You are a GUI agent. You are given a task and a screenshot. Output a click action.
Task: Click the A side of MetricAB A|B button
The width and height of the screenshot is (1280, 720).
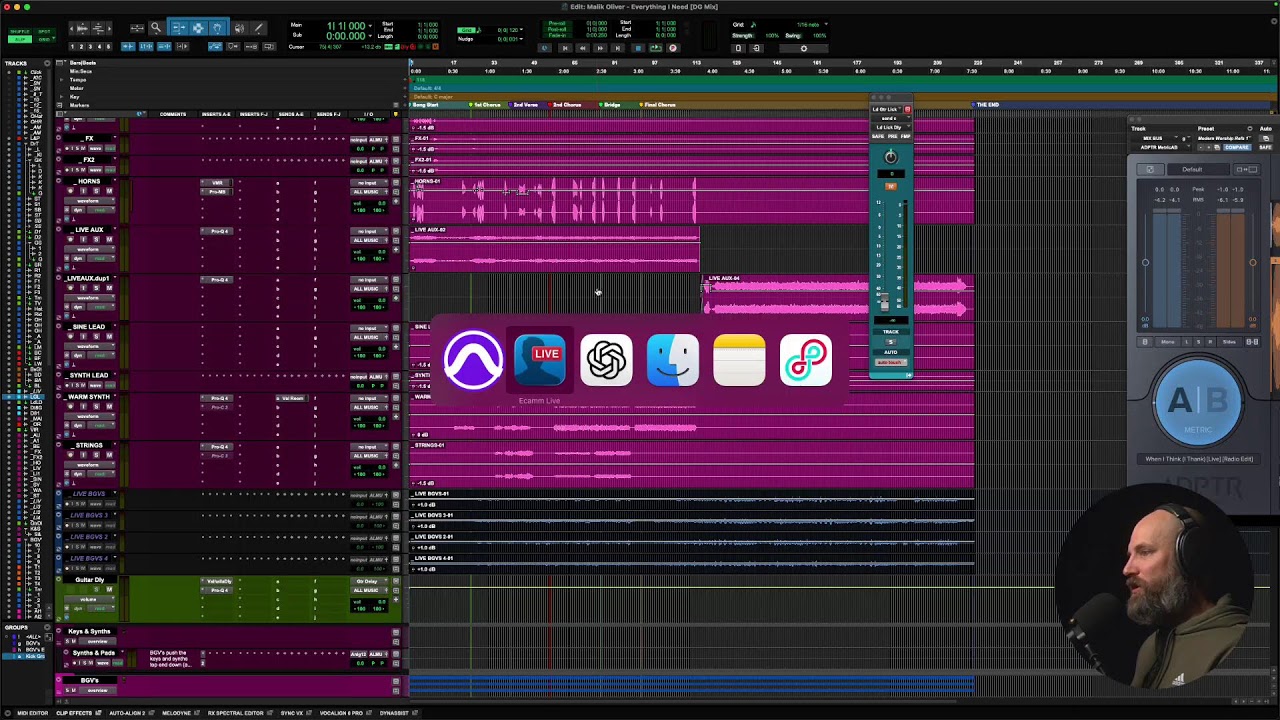(1178, 401)
